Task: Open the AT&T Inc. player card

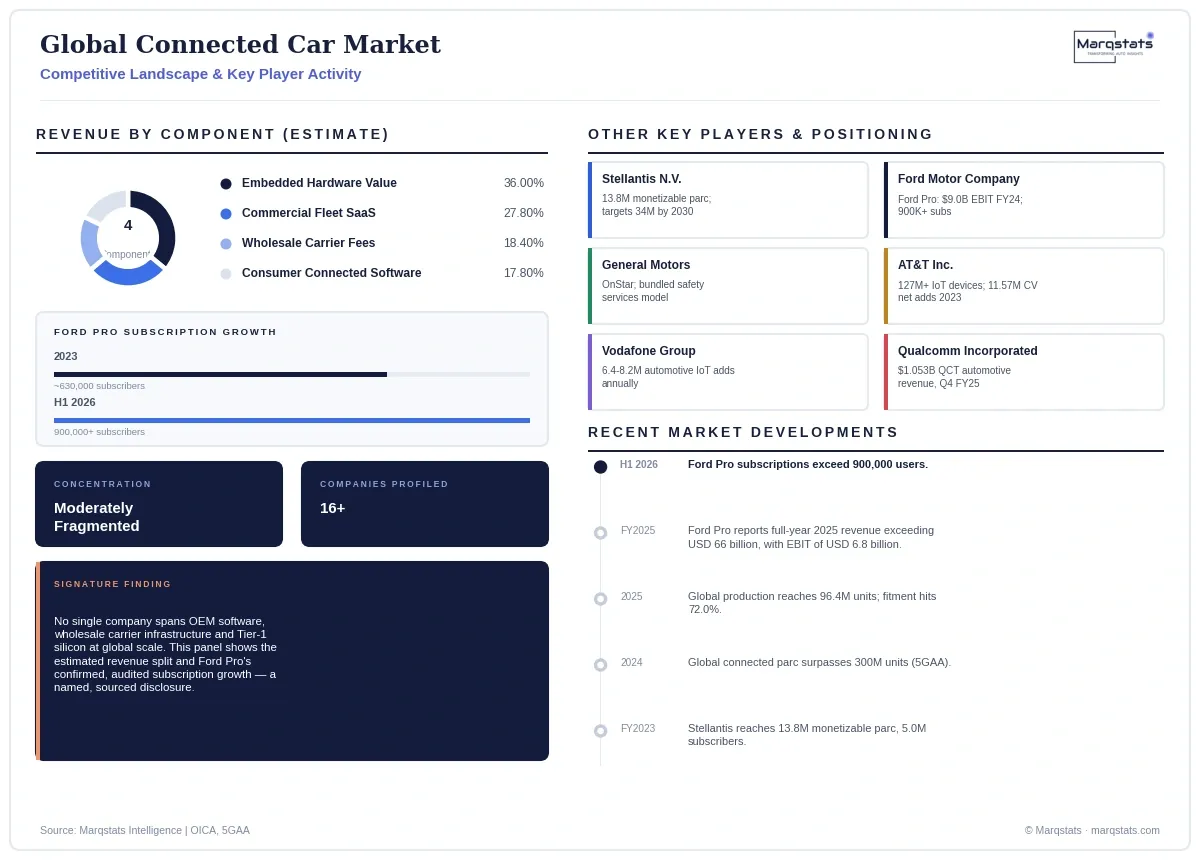Action: pos(1024,286)
